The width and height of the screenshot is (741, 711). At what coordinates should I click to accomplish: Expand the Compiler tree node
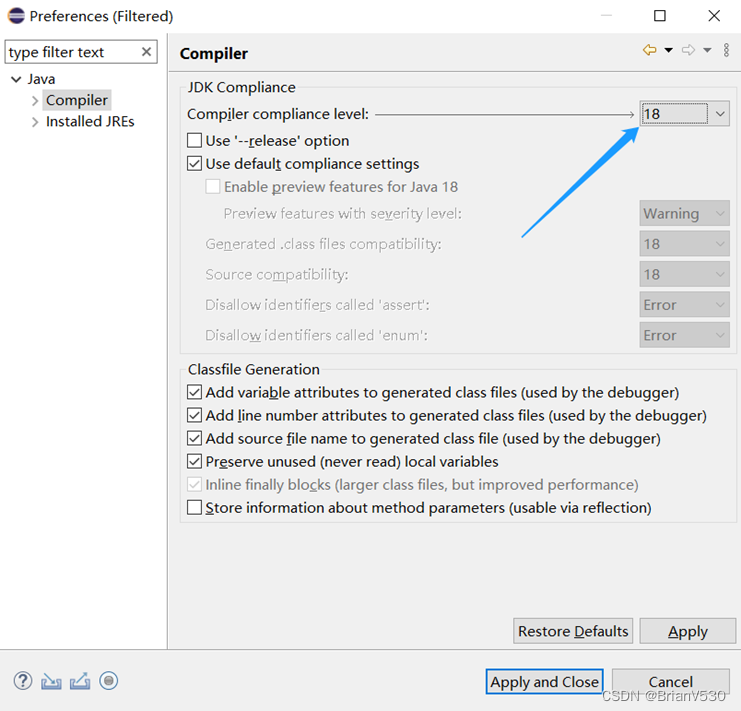34,101
